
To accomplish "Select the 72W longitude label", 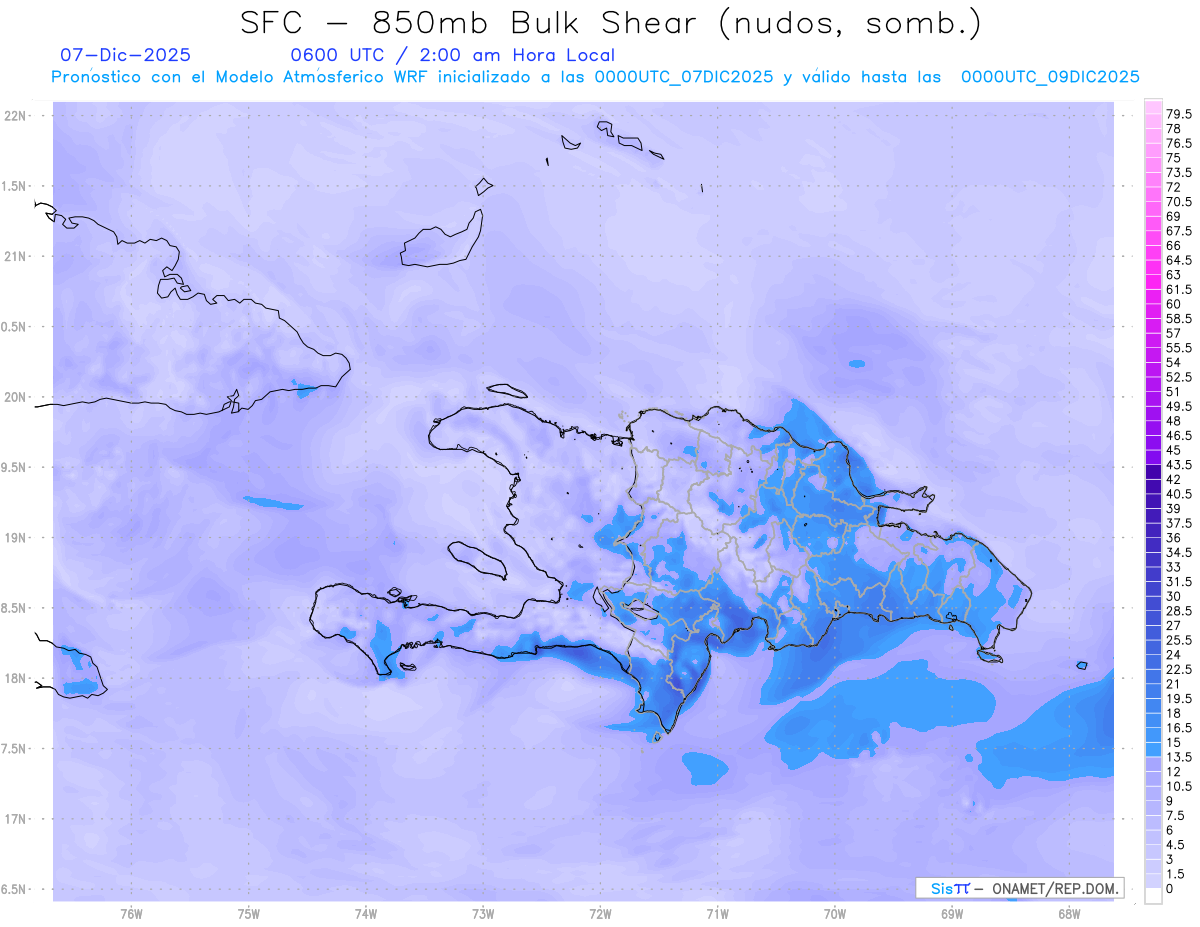I will (601, 913).
